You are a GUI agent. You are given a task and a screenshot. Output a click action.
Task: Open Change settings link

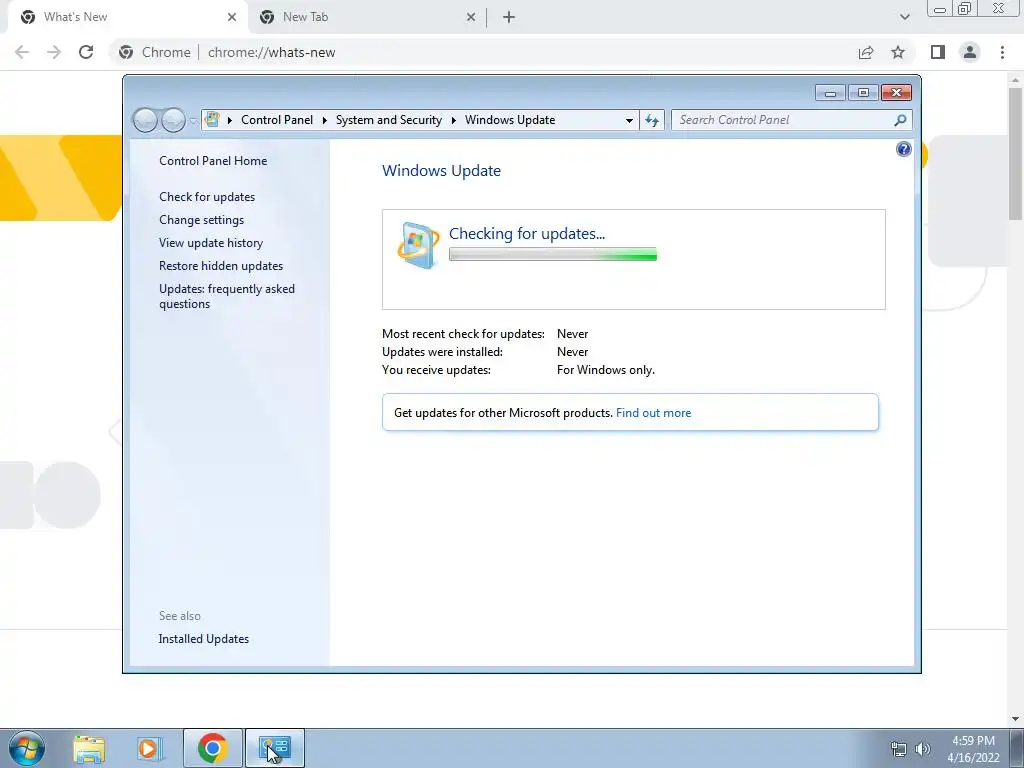pyautogui.click(x=201, y=219)
